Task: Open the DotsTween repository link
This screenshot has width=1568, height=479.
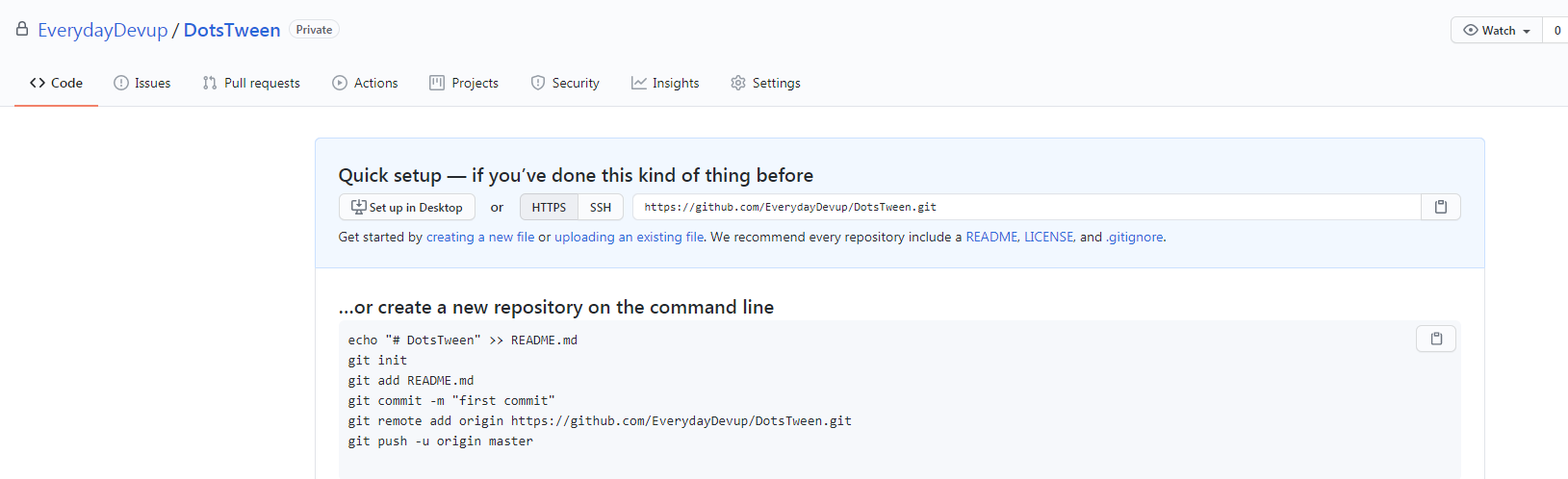Action: [232, 30]
